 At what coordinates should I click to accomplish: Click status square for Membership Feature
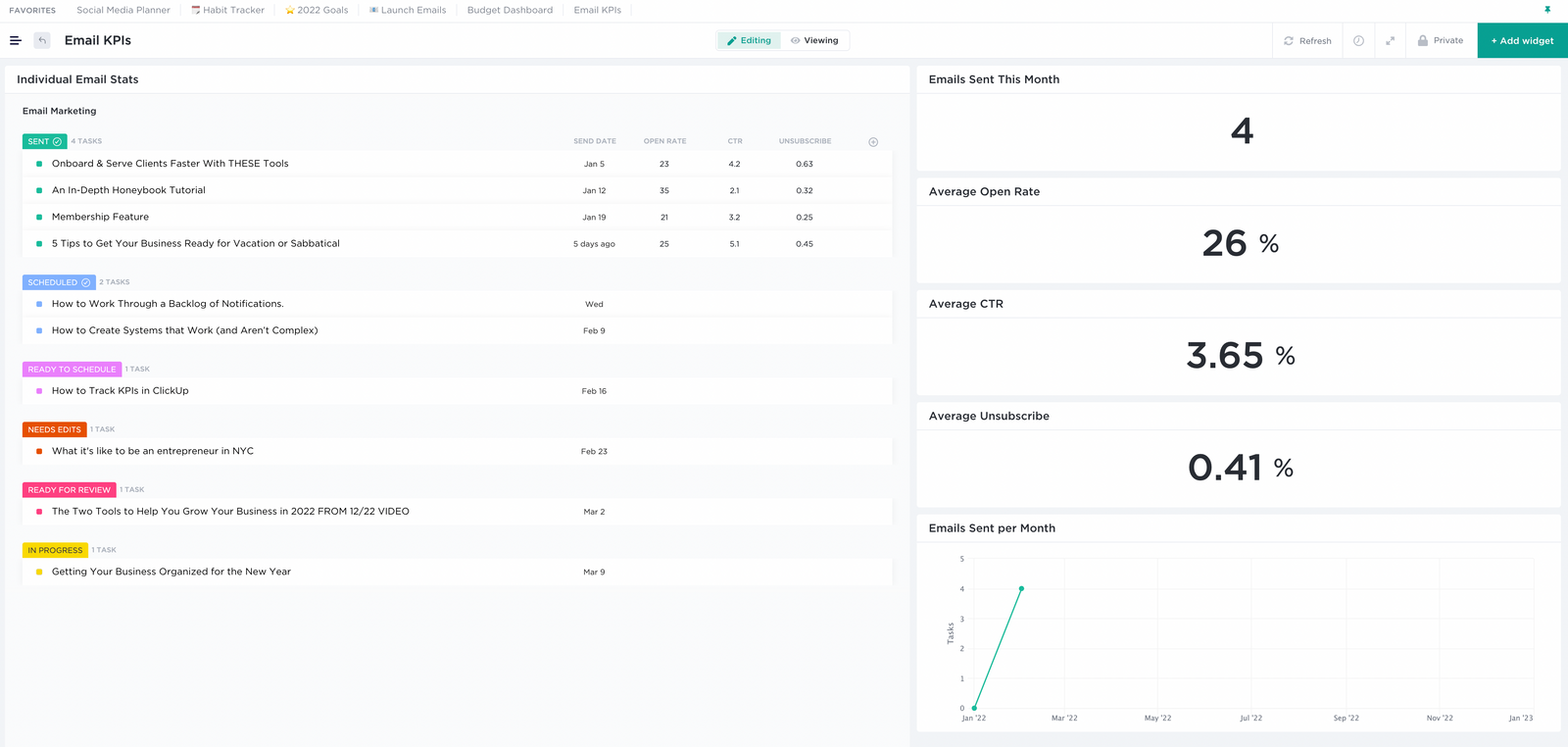click(39, 217)
